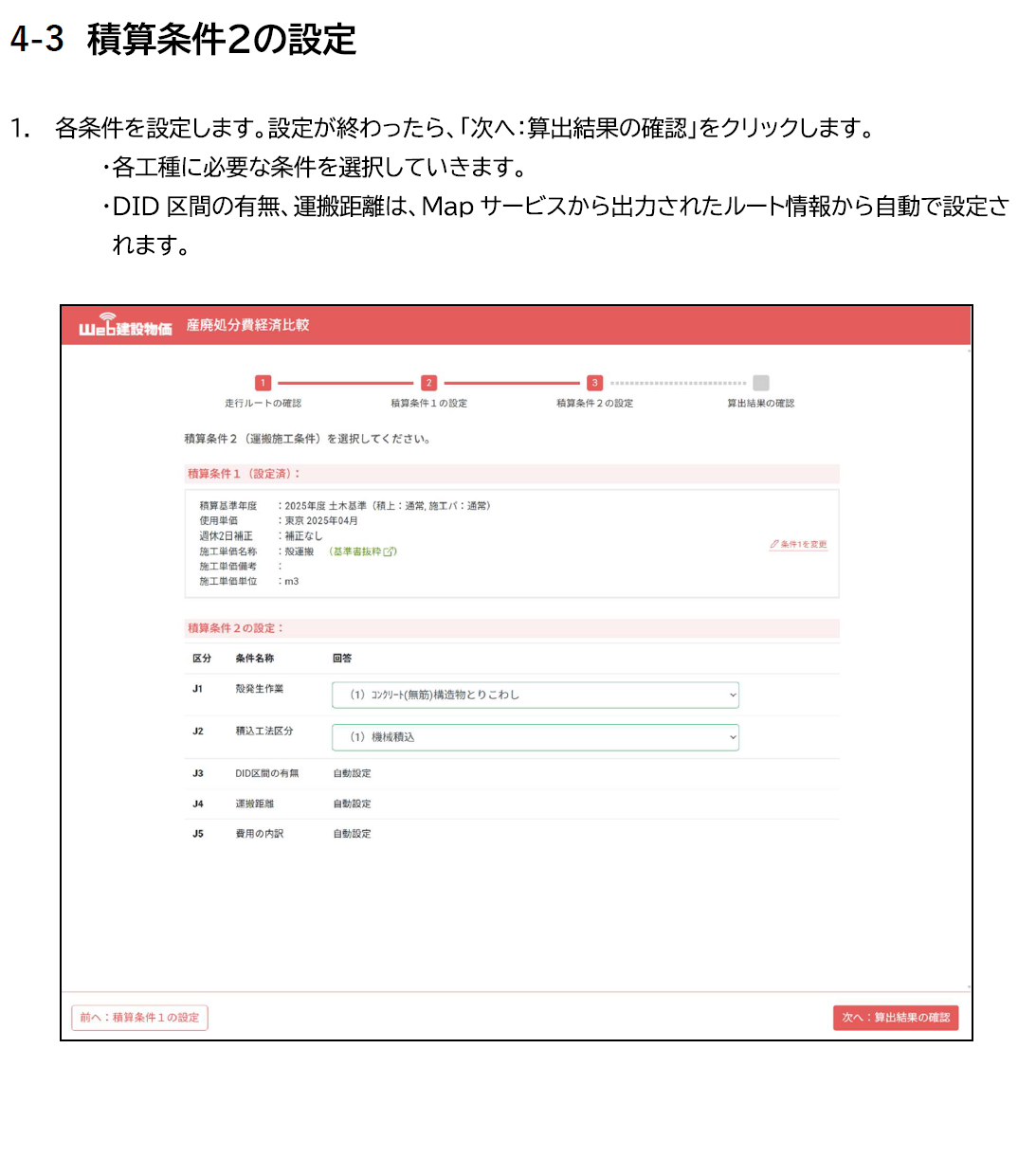Click the 回答 column header
This screenshot has width=1036, height=1175.
[342, 659]
